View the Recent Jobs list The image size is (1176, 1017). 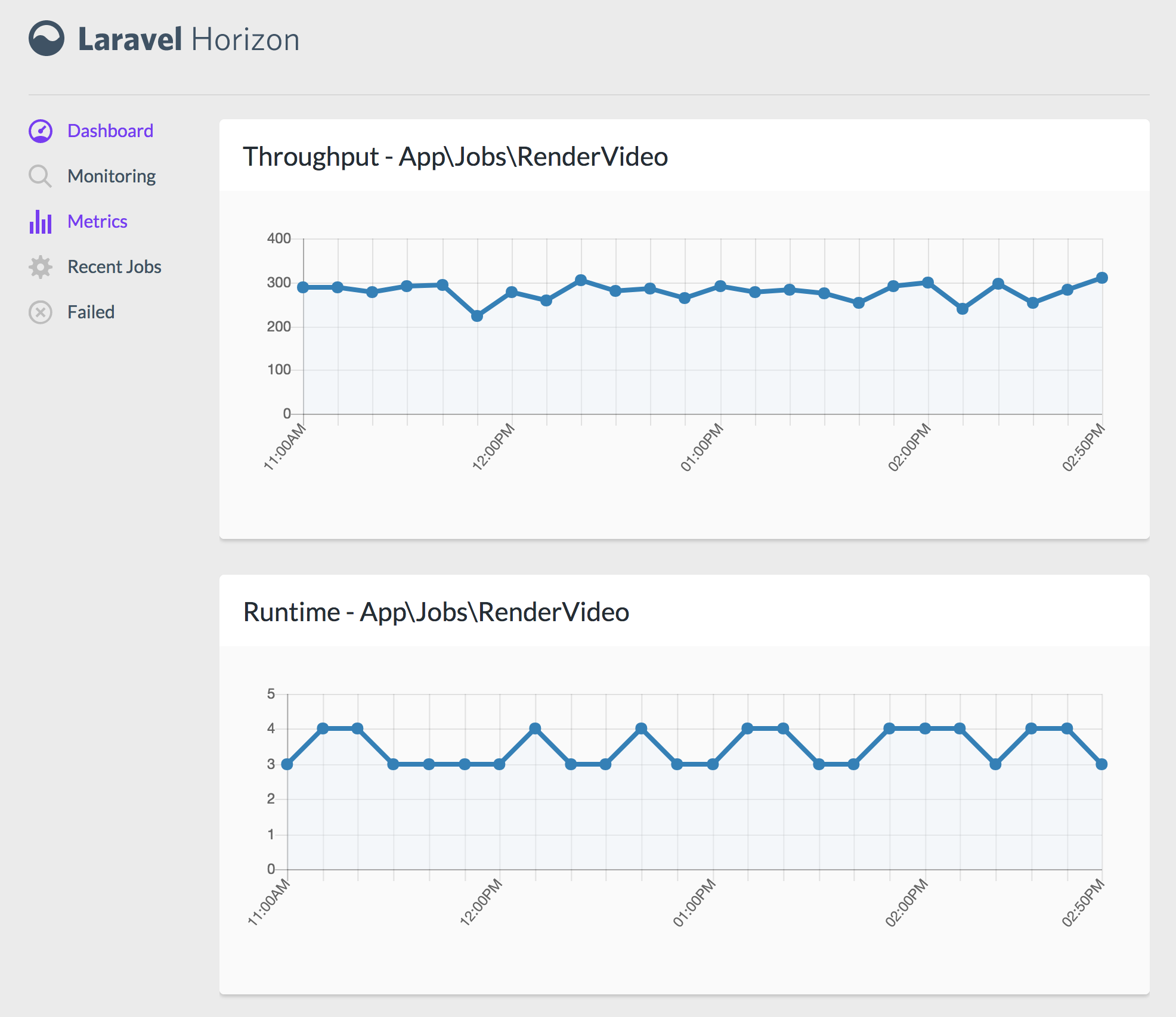coord(114,267)
